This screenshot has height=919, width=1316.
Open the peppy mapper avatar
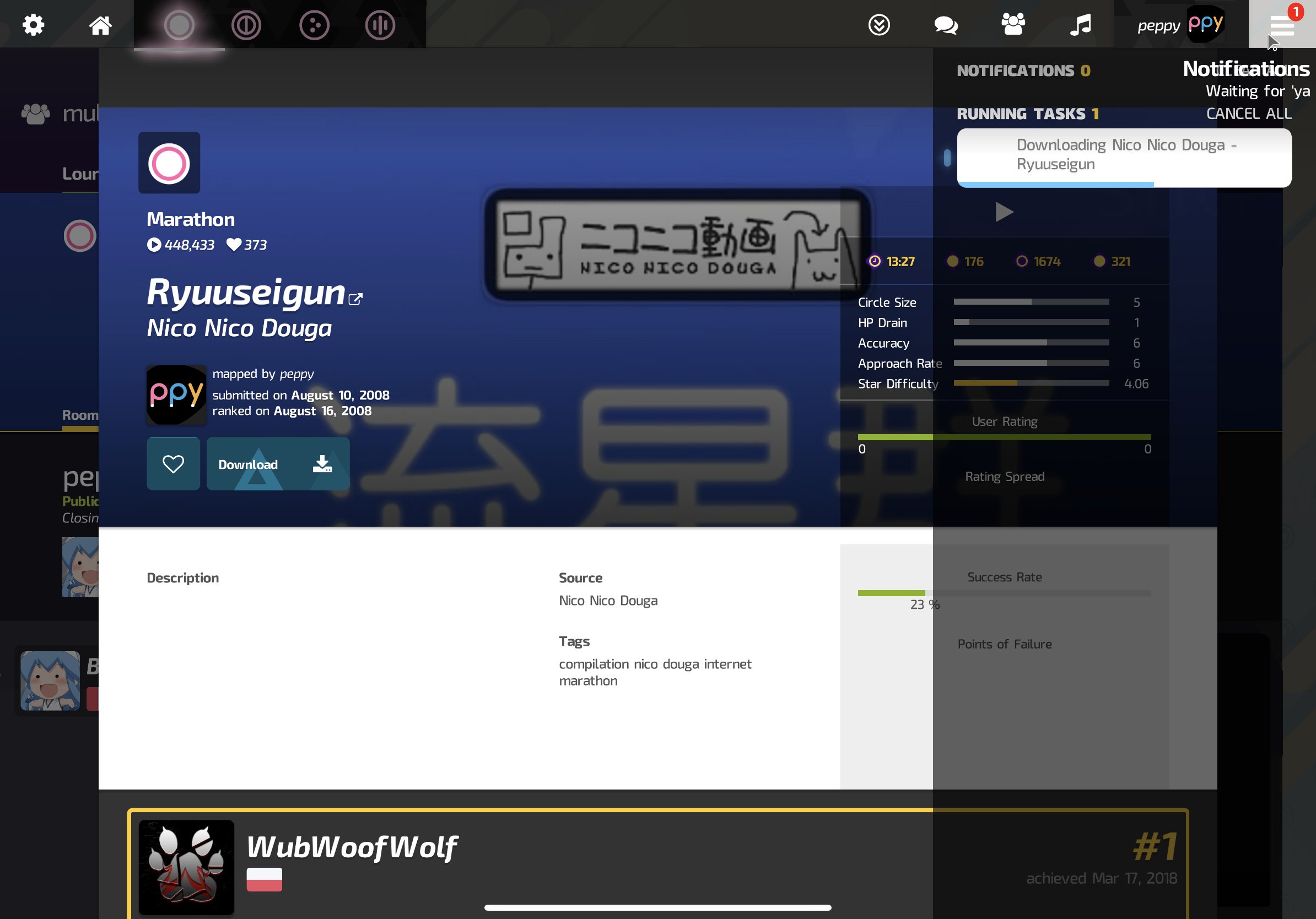pyautogui.click(x=176, y=394)
